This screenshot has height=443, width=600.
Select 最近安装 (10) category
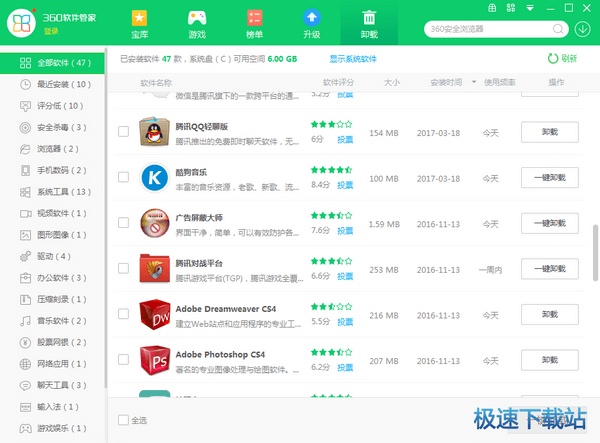click(x=52, y=85)
